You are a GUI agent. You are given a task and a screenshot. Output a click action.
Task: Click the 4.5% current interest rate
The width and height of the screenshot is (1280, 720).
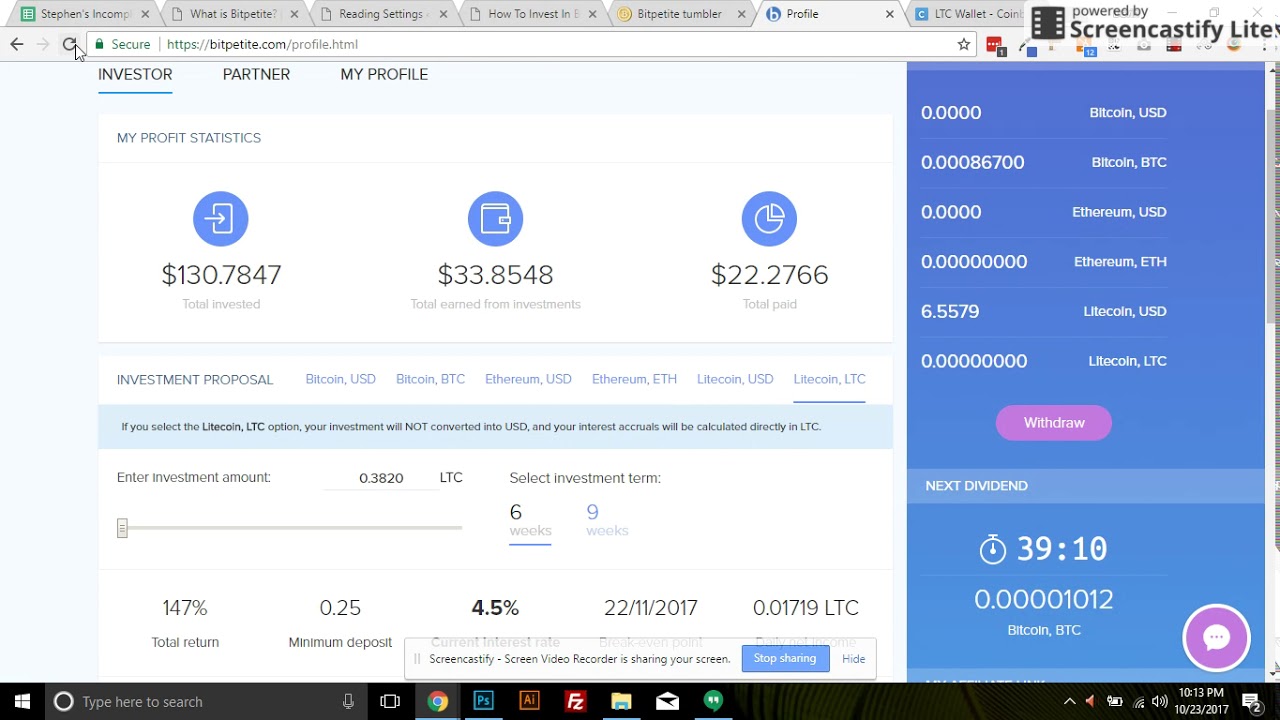coord(495,608)
